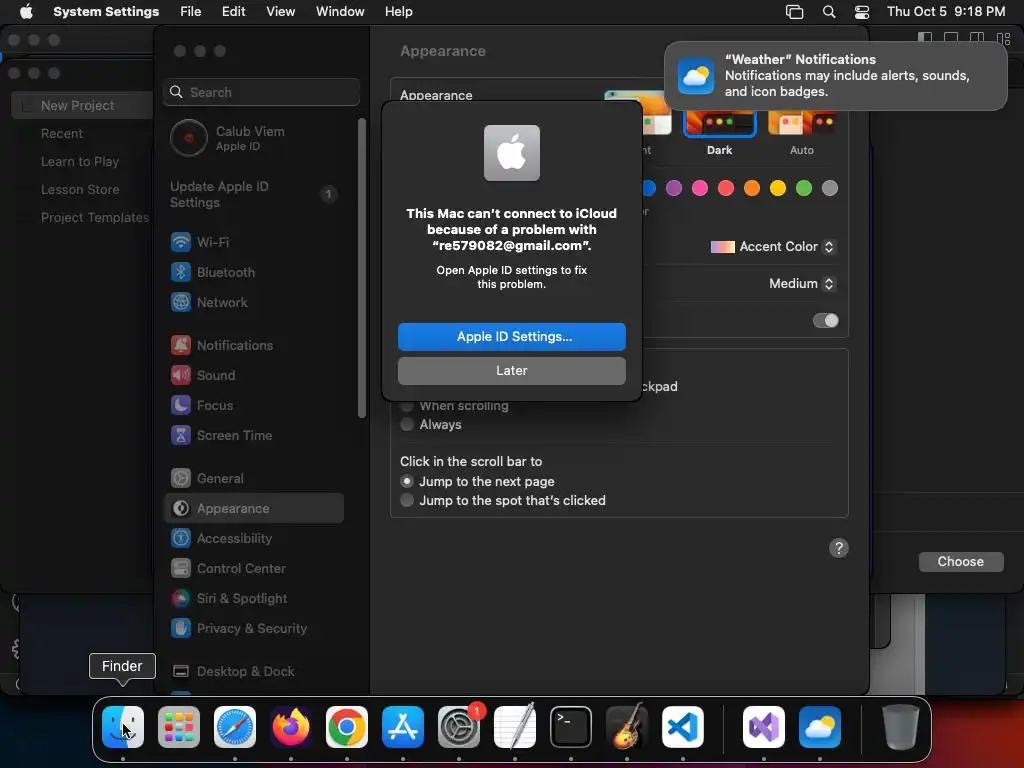Open the File menu
The height and width of the screenshot is (768, 1024).
[191, 12]
